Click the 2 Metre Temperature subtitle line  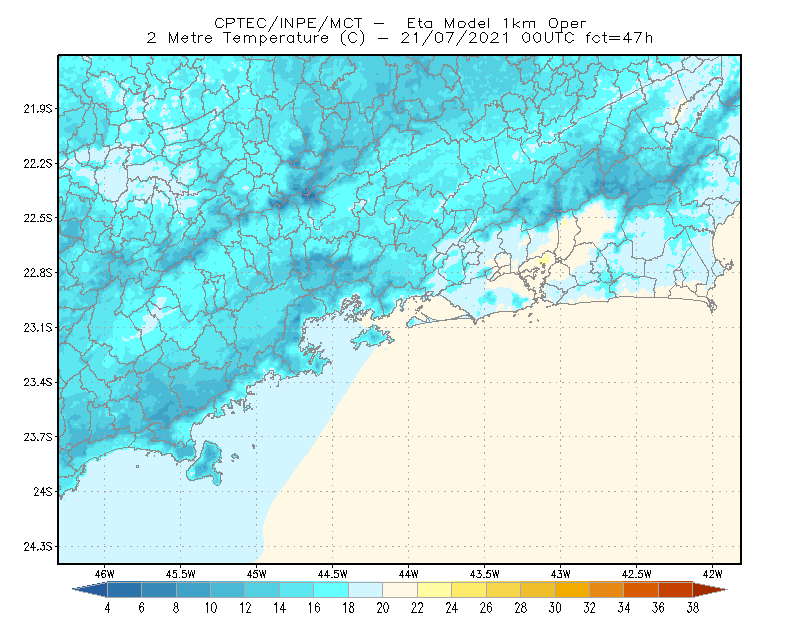coord(400,38)
